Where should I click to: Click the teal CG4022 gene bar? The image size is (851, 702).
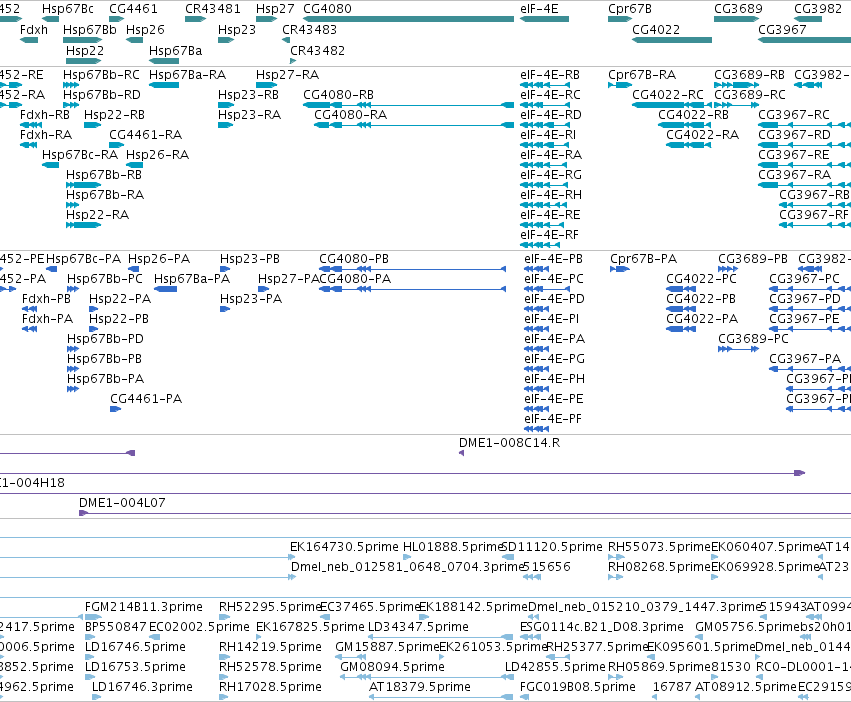672,40
